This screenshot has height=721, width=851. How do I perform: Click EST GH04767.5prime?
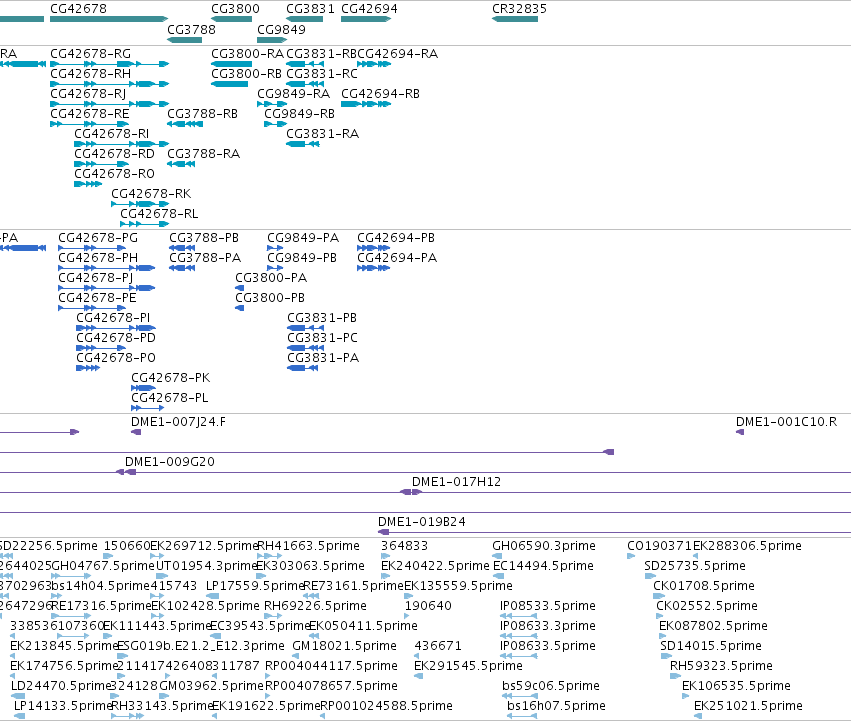tap(71, 576)
